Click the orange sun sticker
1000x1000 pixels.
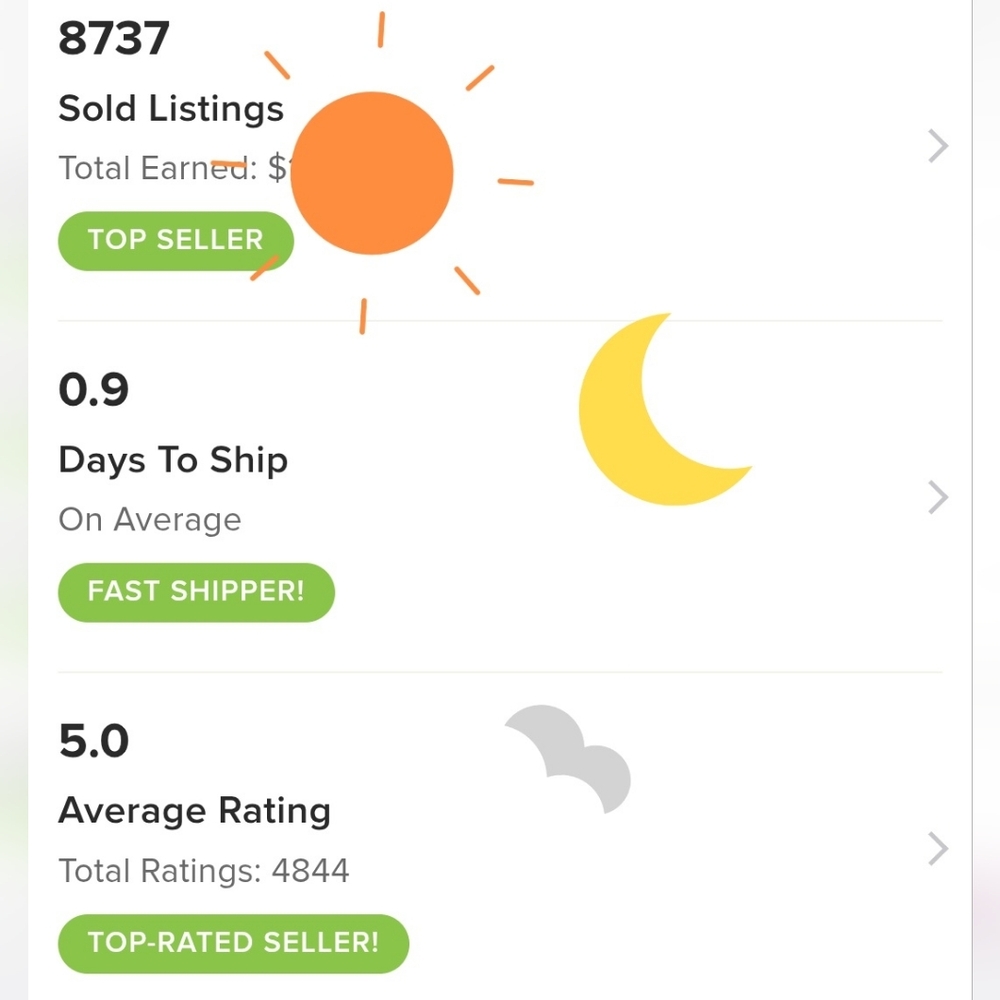(372, 173)
